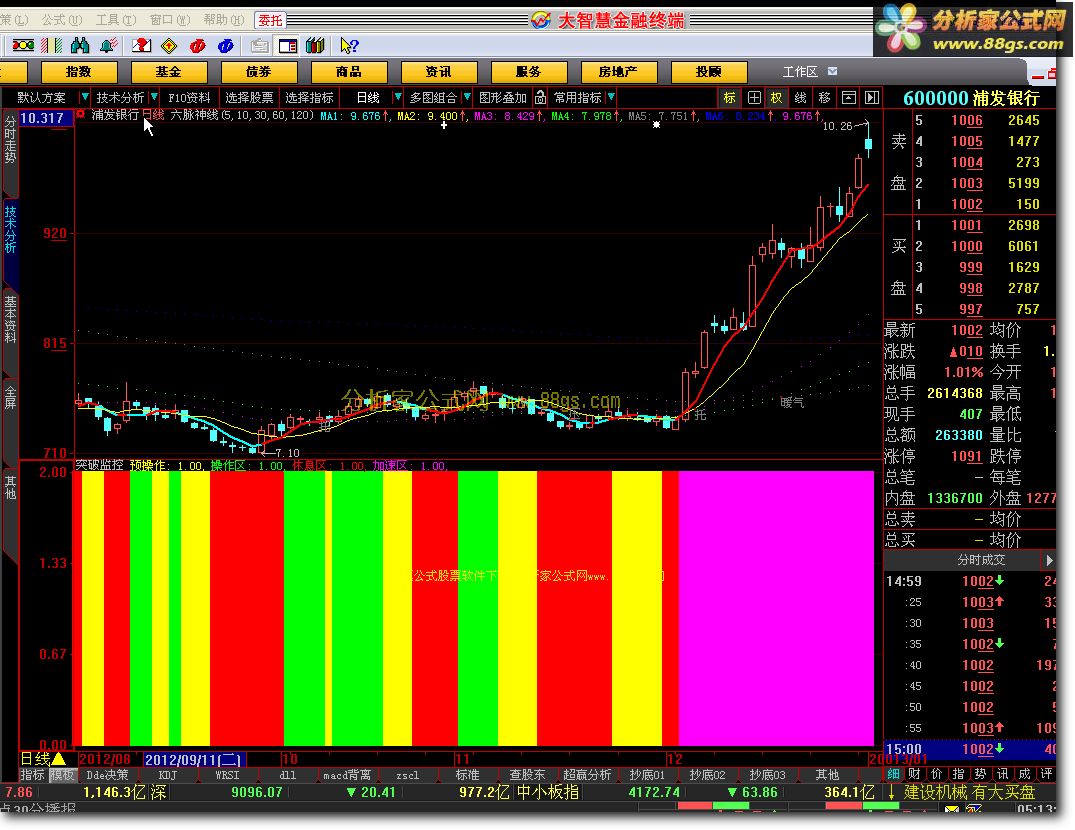Toggle the 标 indicator button
The width and height of the screenshot is (1075, 830).
click(729, 98)
